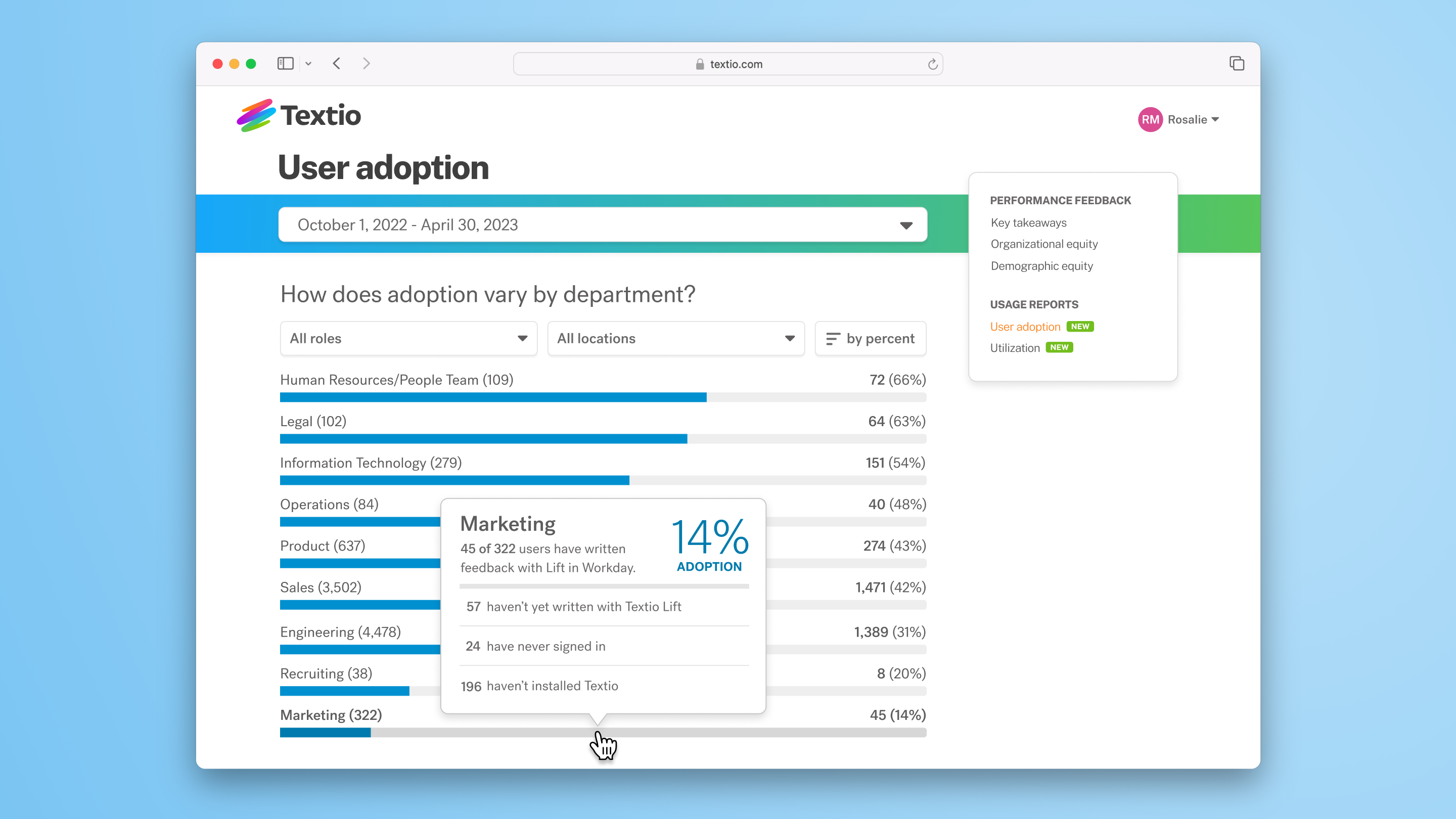Select the Recruiting (38) label
The height and width of the screenshot is (819, 1456).
coord(326,674)
